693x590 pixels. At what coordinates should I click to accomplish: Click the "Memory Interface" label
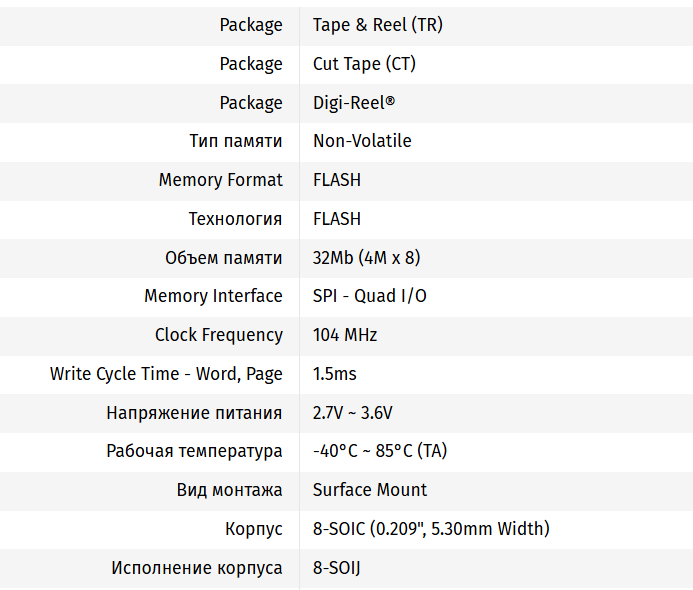213,296
